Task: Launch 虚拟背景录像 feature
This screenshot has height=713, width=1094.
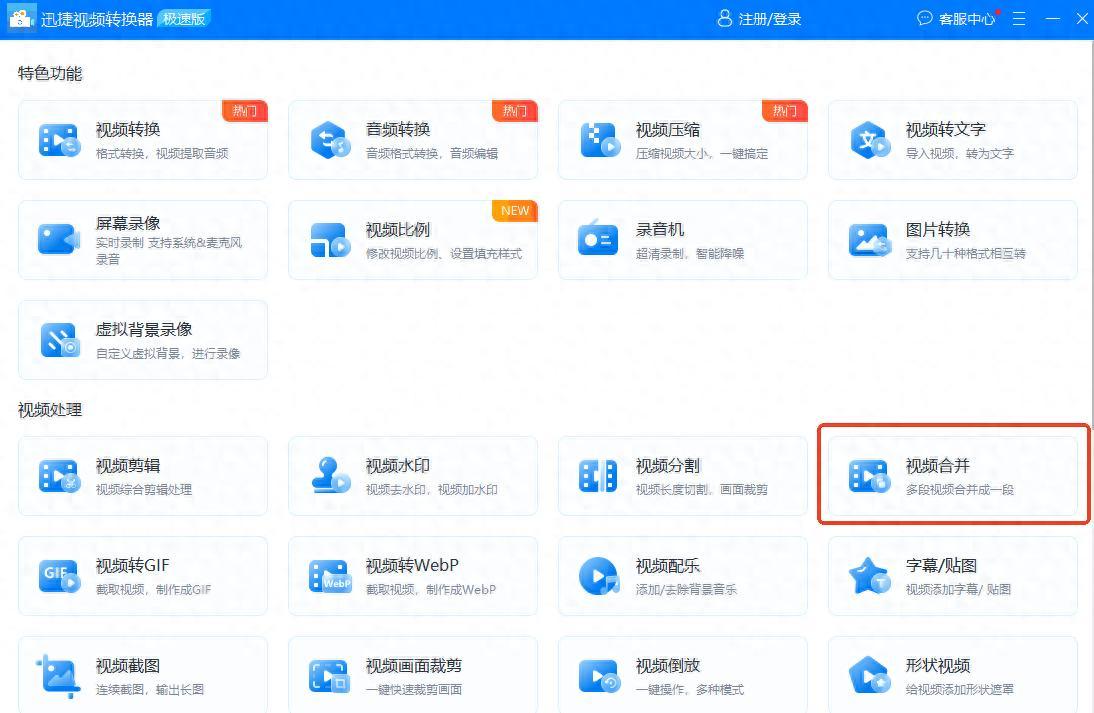Action: 143,340
